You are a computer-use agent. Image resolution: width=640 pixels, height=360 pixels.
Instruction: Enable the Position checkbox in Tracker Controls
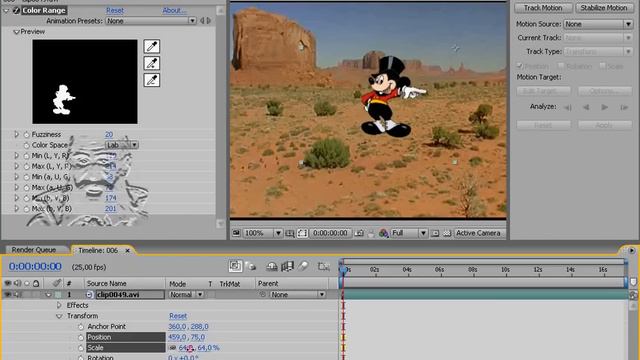pos(520,66)
